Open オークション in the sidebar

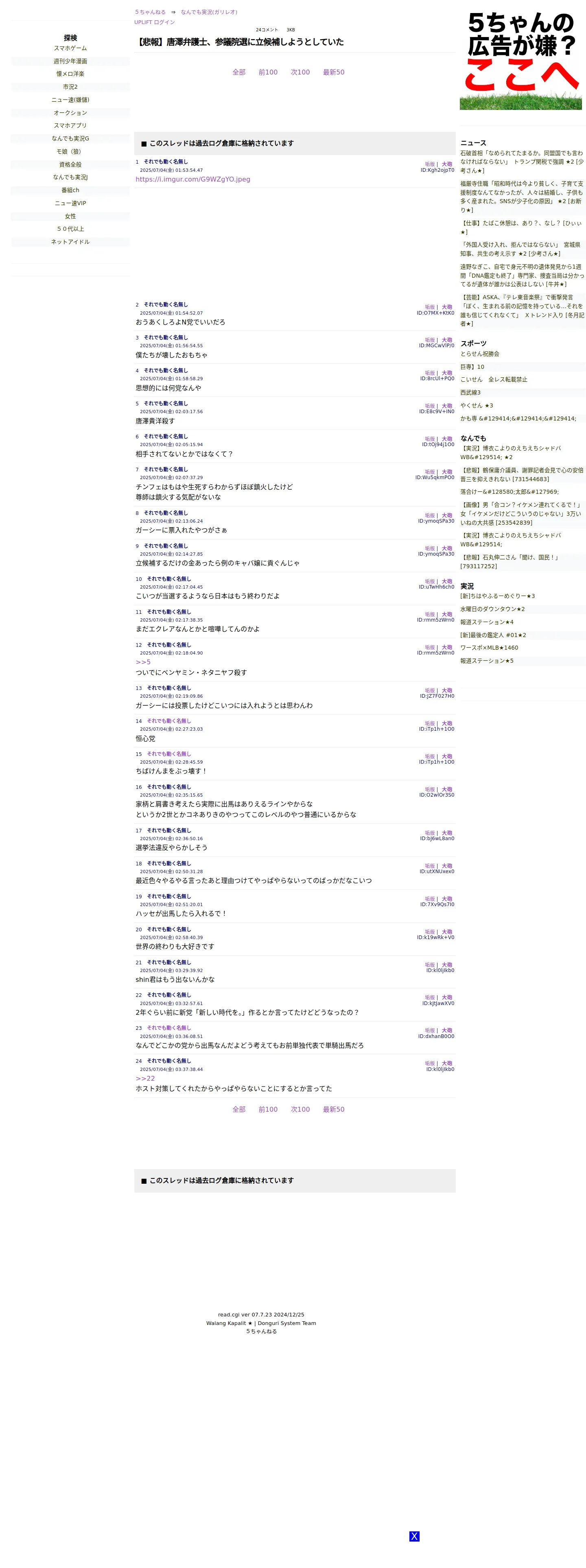coord(70,113)
